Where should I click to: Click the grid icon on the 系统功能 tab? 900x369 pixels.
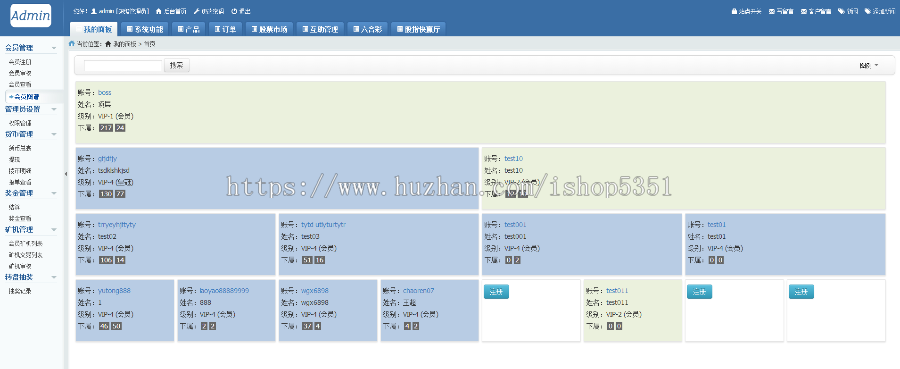(x=130, y=29)
